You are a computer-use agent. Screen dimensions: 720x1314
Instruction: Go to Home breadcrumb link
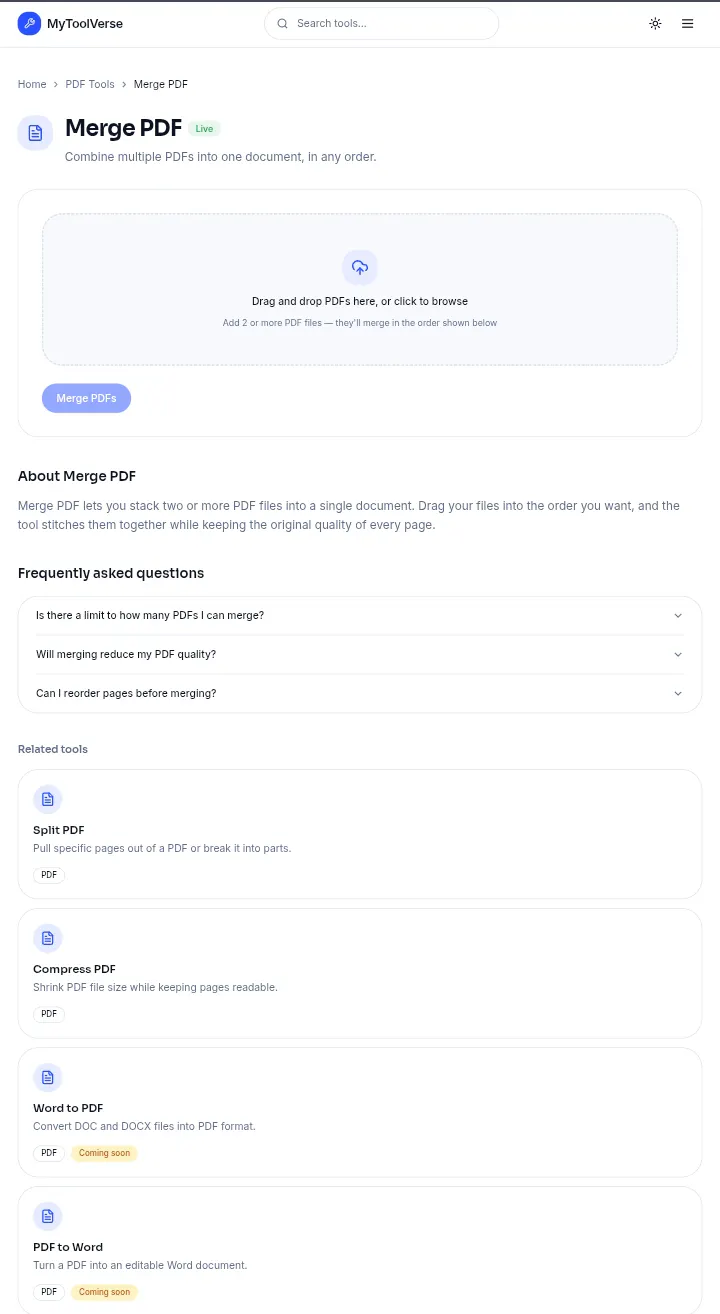pyautogui.click(x=32, y=85)
